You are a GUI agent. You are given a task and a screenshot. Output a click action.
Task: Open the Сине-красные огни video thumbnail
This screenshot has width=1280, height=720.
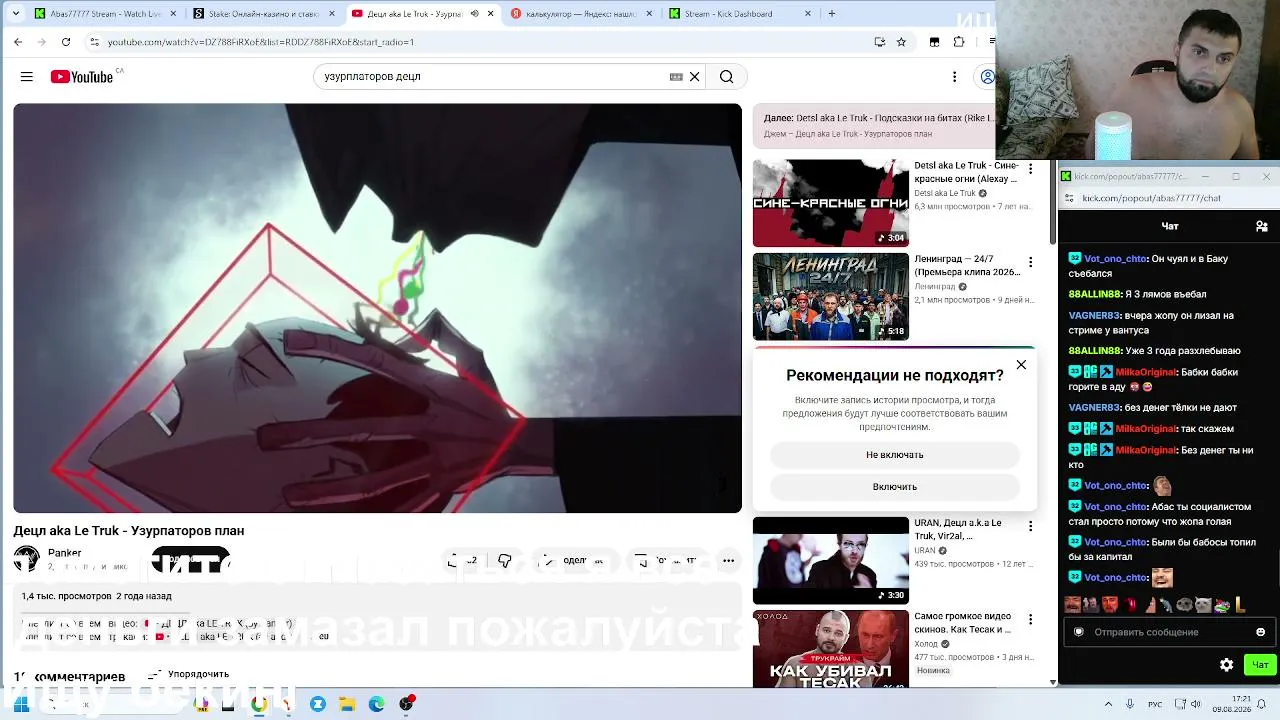(x=831, y=203)
